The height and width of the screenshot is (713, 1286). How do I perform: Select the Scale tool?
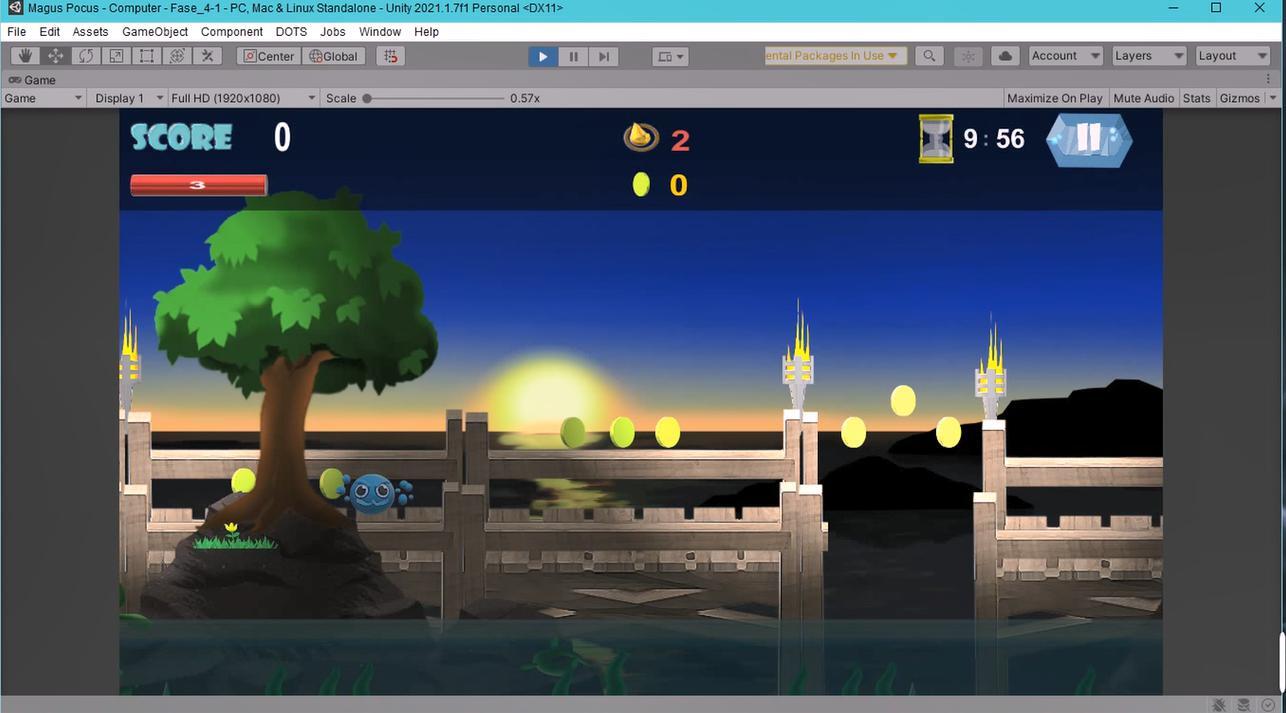116,56
